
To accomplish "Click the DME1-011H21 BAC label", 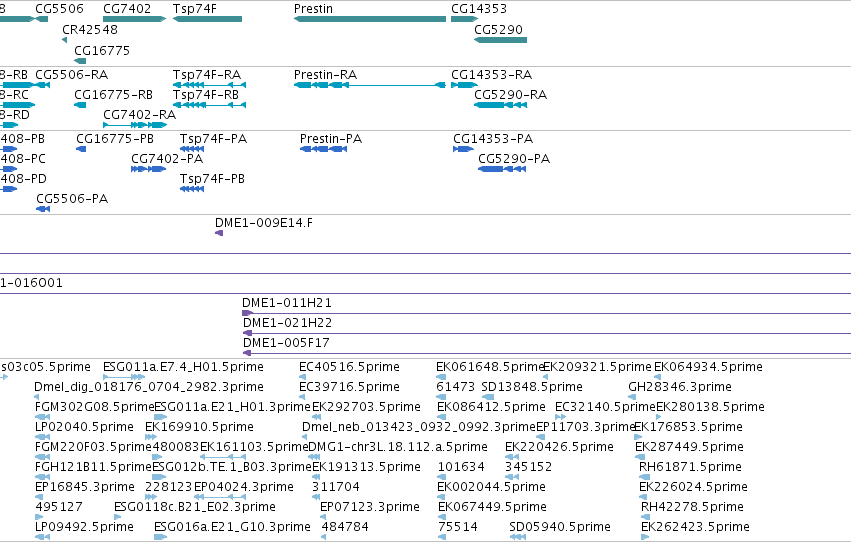I will point(287,302).
